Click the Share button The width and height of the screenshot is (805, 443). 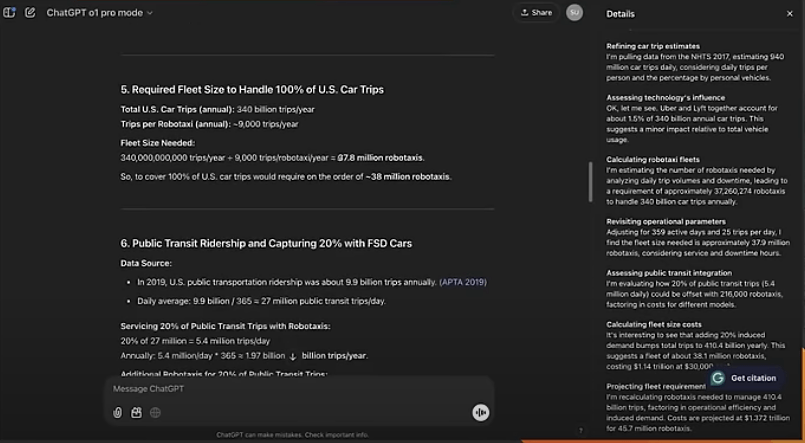(x=535, y=13)
